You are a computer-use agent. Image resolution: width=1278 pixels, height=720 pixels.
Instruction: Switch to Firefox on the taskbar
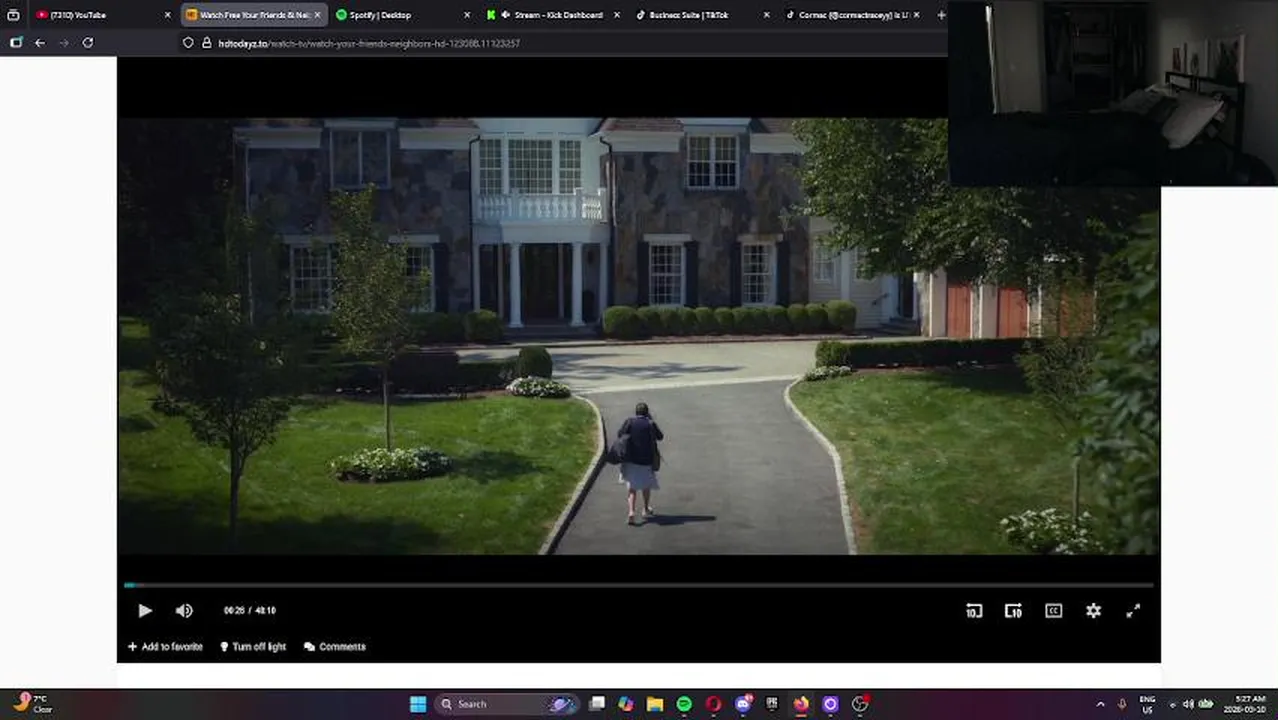(801, 704)
